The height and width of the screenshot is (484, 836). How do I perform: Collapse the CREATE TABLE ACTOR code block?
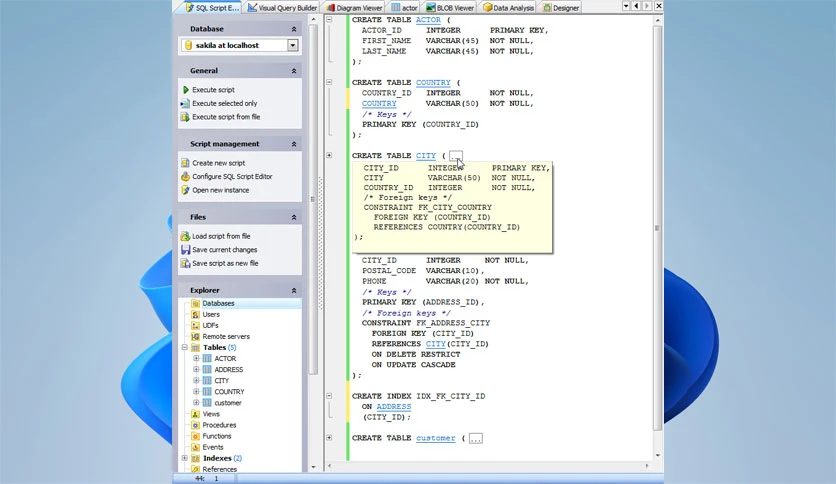pyautogui.click(x=329, y=20)
